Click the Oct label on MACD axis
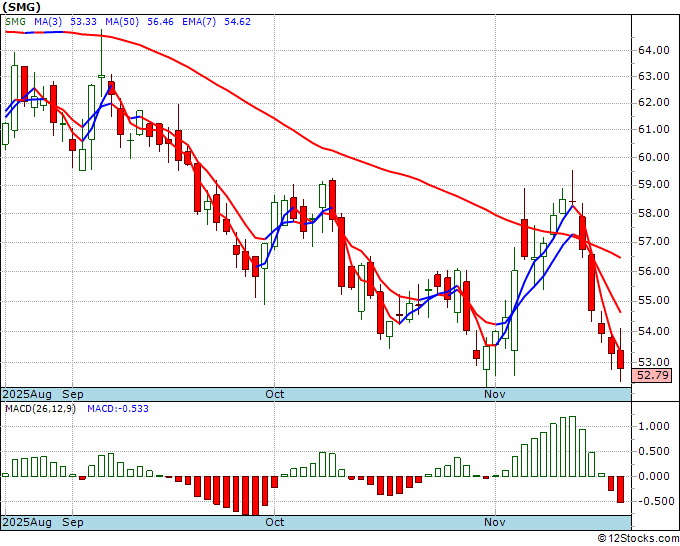Image resolution: width=680 pixels, height=546 pixels. pyautogui.click(x=275, y=522)
